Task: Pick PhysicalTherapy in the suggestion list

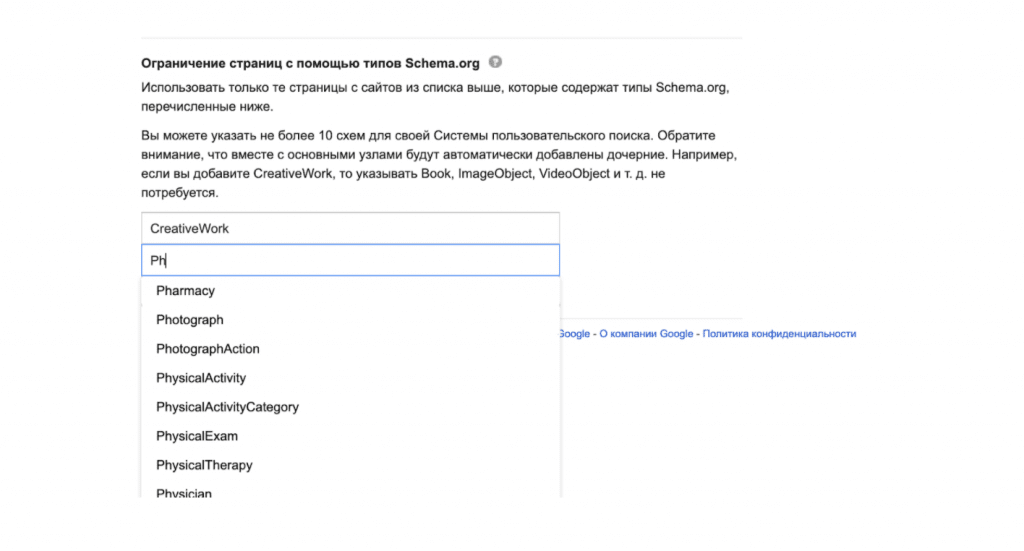Action: 204,465
